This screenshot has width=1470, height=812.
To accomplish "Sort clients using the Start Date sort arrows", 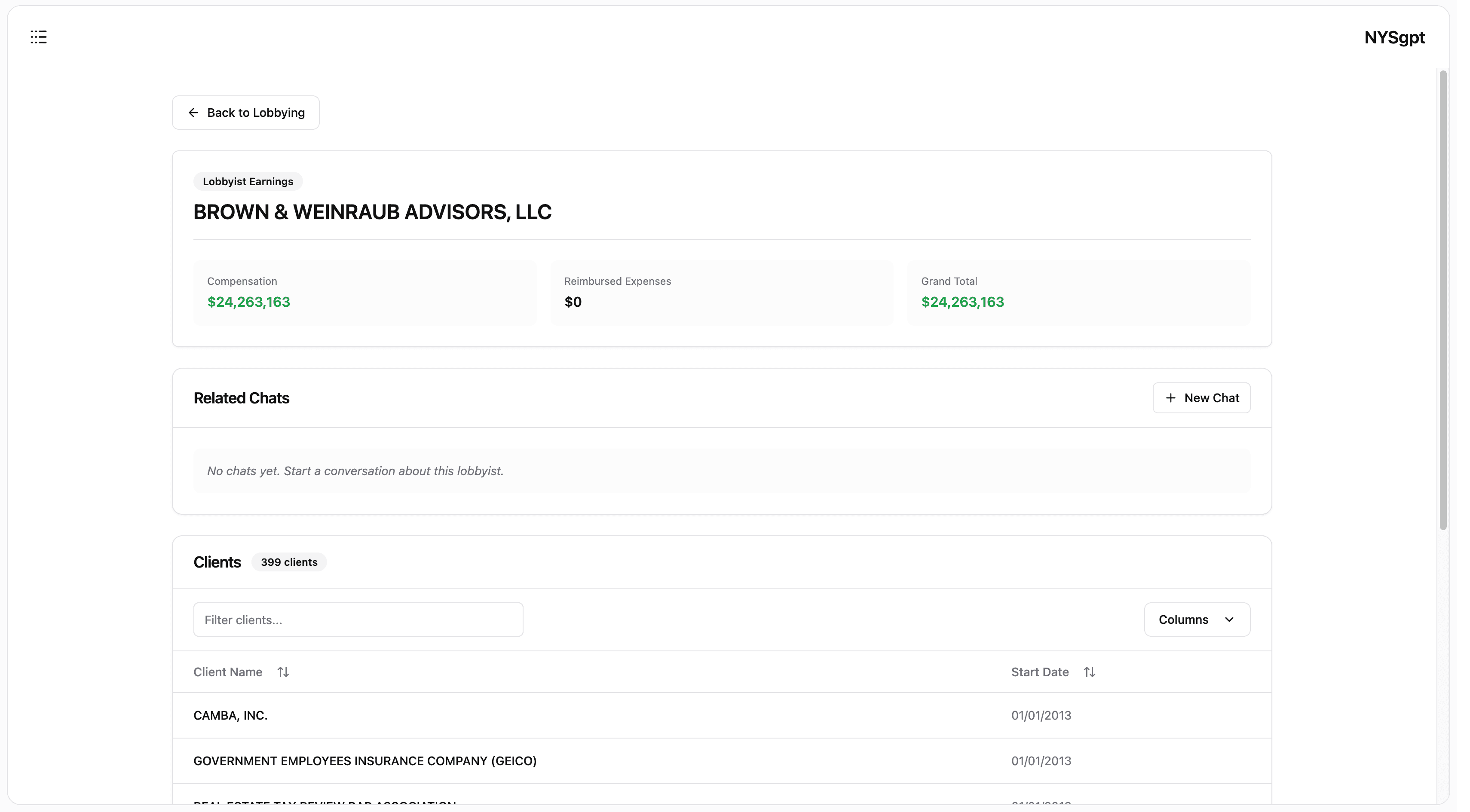I will pyautogui.click(x=1089, y=672).
